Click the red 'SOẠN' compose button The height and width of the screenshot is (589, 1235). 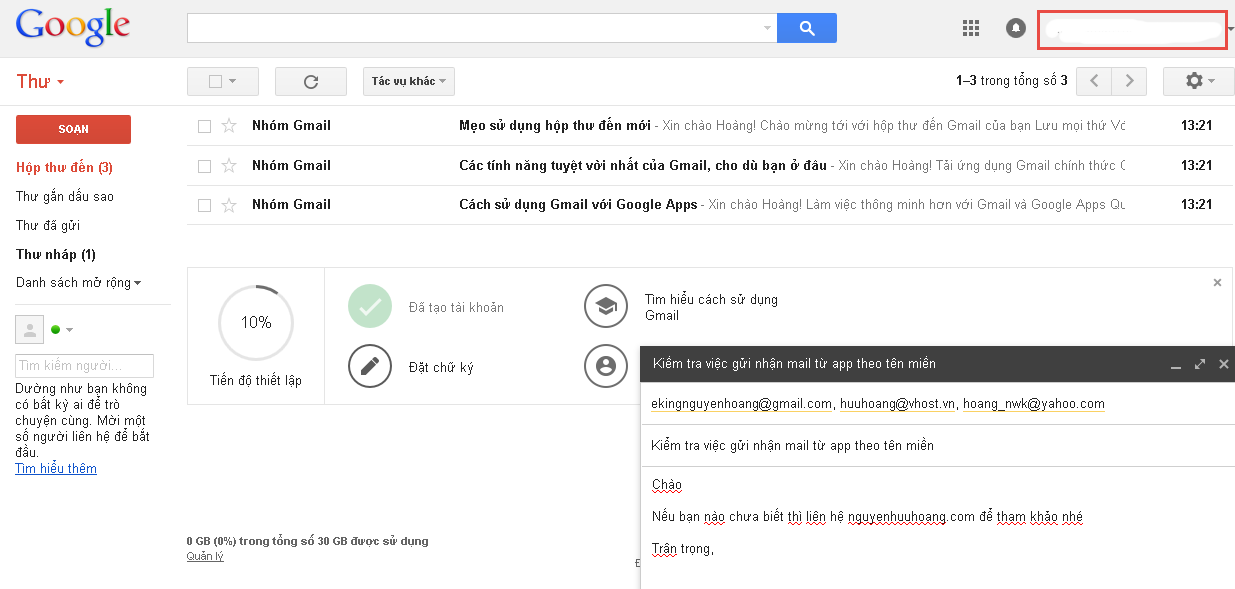pyautogui.click(x=73, y=129)
